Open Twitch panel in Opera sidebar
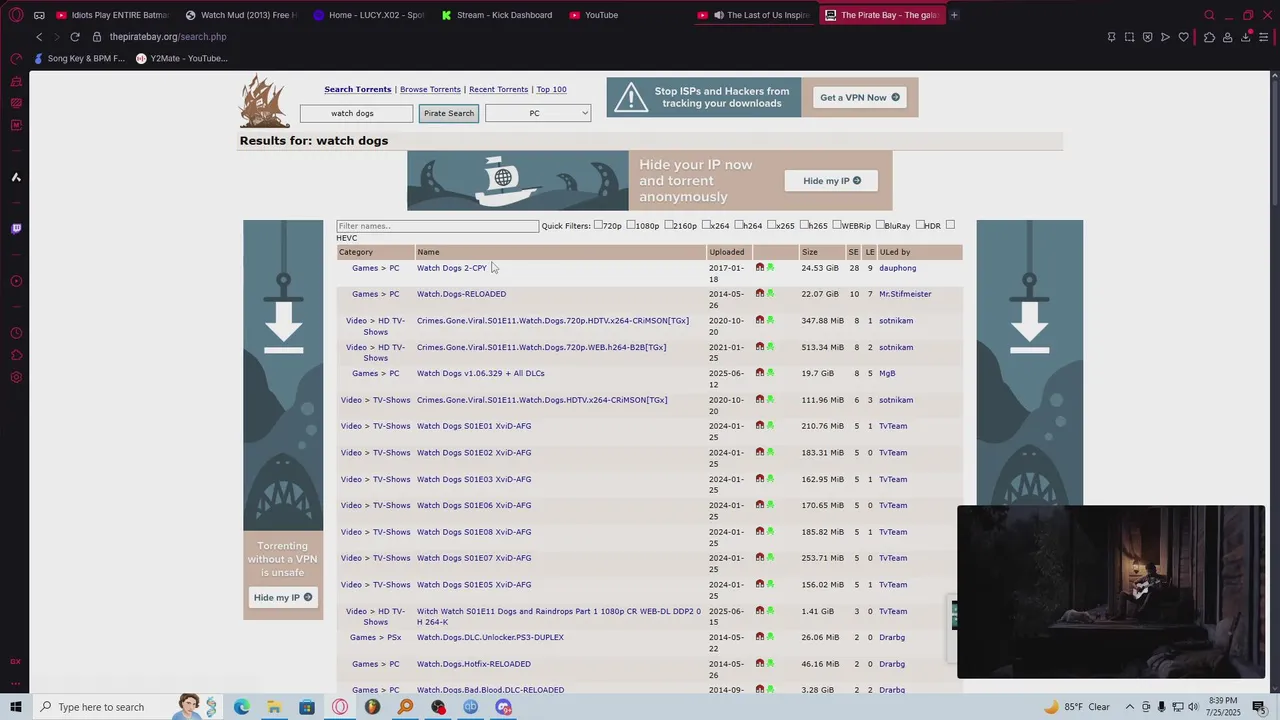This screenshot has height=720, width=1280. tap(16, 229)
